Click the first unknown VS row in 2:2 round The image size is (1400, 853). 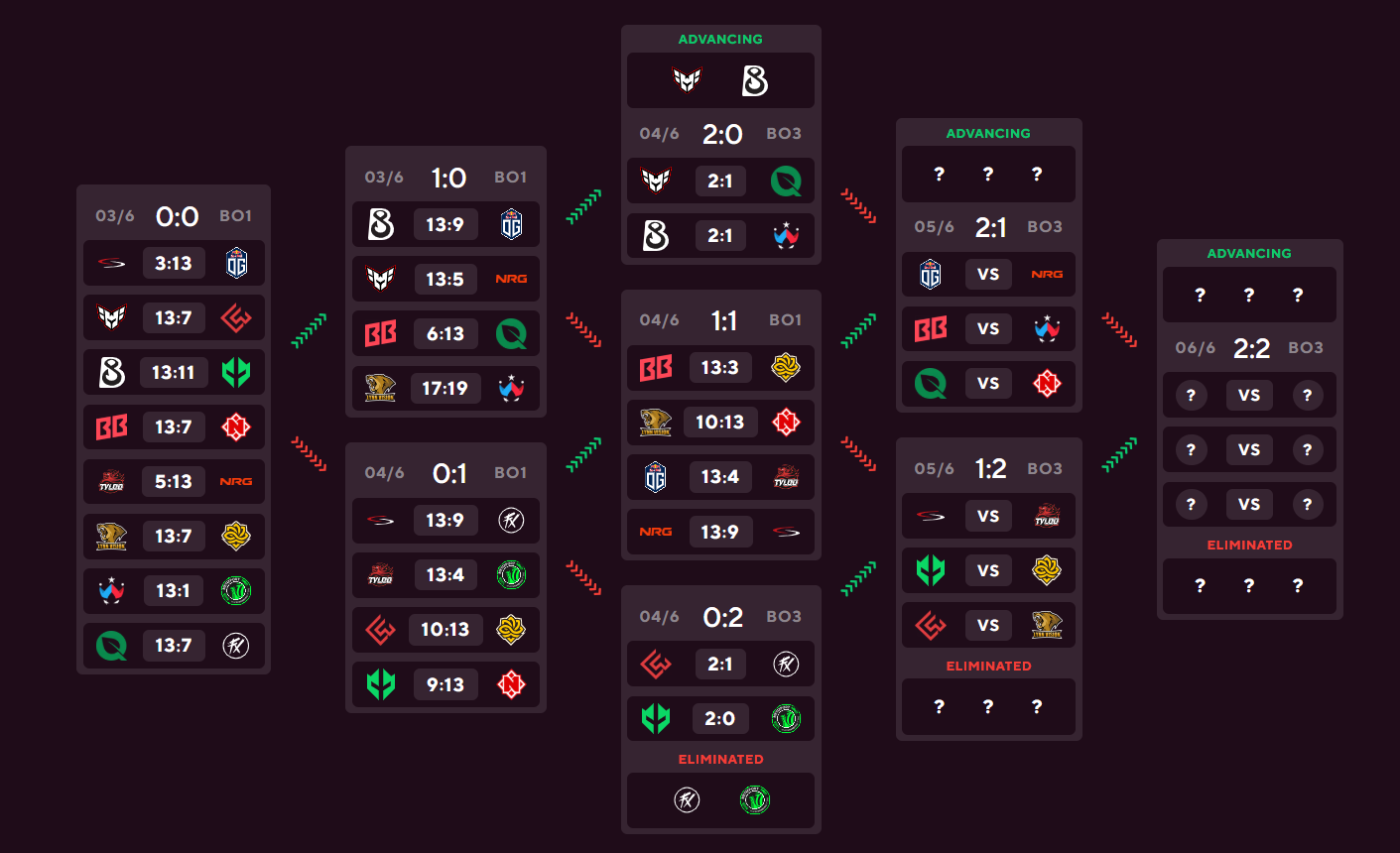(x=1249, y=395)
